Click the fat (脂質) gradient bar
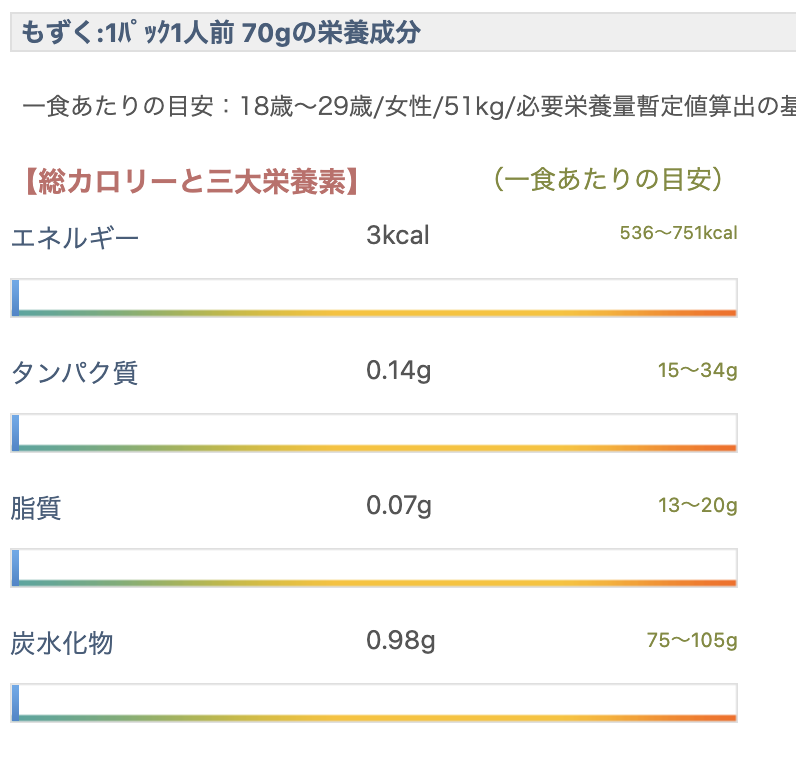This screenshot has width=796, height=762. (374, 567)
